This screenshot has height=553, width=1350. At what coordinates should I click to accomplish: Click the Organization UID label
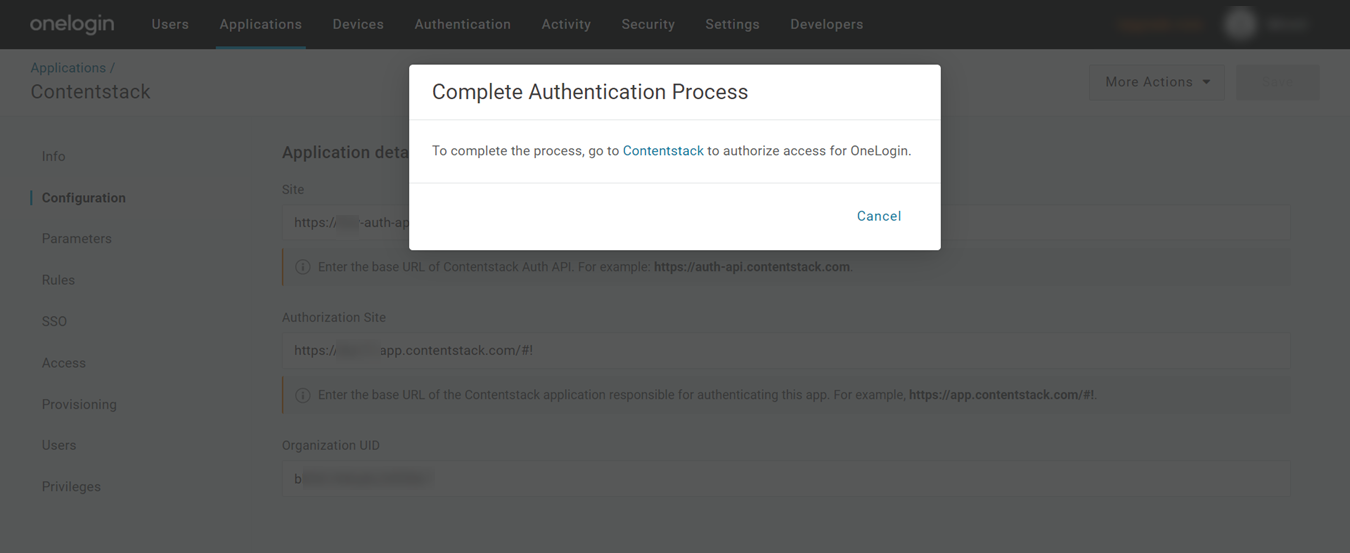coord(331,446)
